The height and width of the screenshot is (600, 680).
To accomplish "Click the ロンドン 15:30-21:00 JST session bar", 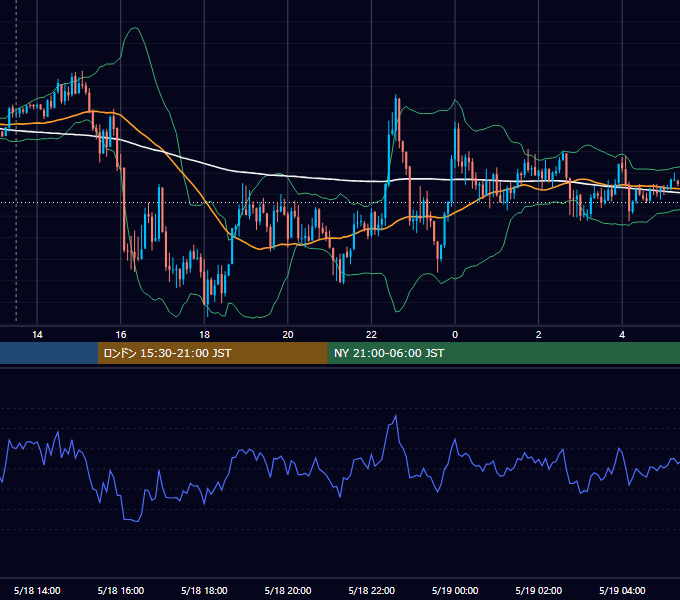I will coord(212,353).
